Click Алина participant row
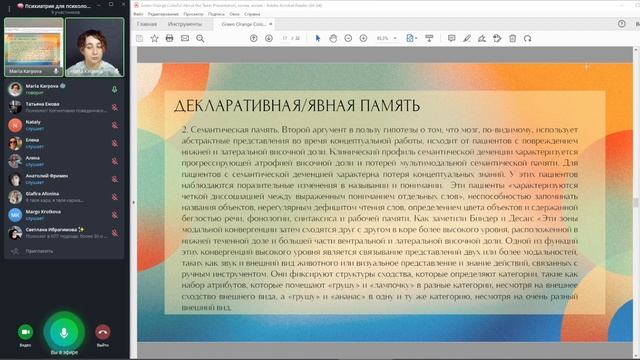The width and height of the screenshot is (640, 360). [x=64, y=161]
